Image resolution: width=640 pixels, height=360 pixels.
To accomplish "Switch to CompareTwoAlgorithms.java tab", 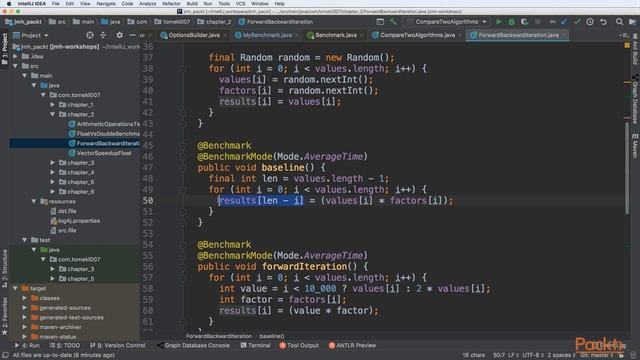I will (417, 35).
